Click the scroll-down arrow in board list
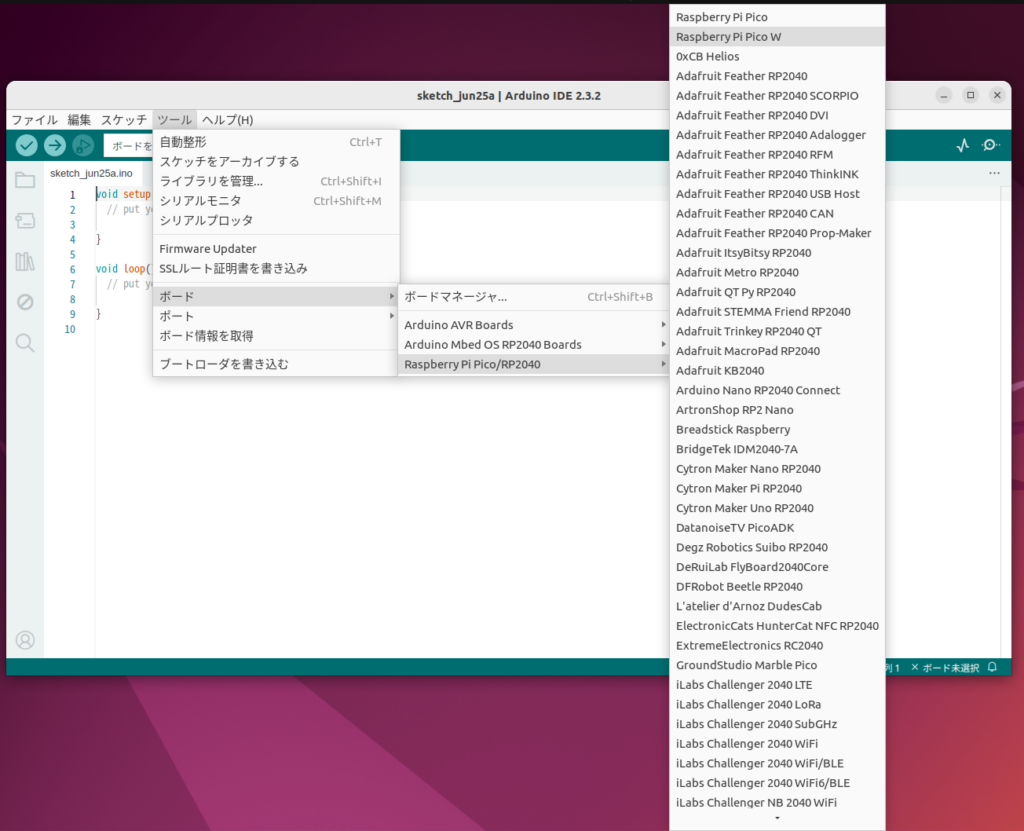This screenshot has width=1024, height=831. pos(777,818)
